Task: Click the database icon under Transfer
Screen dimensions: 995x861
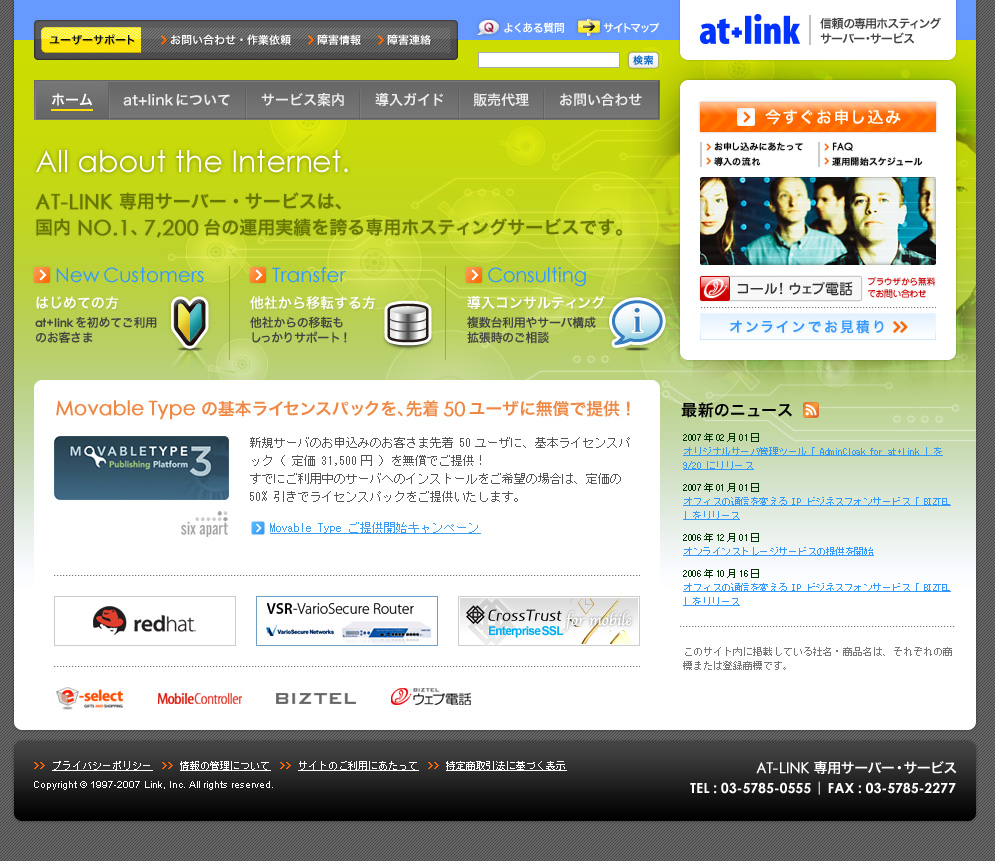Action: (x=407, y=324)
